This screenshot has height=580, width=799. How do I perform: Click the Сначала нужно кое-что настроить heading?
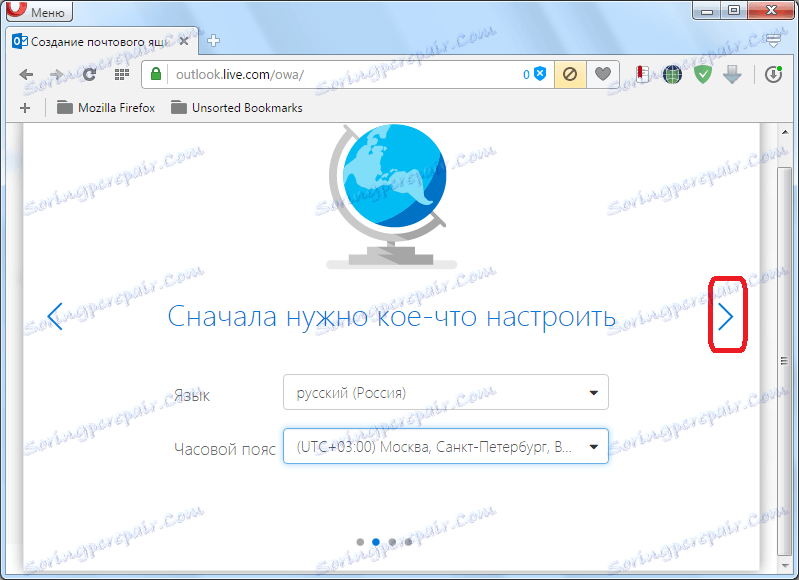(x=391, y=317)
